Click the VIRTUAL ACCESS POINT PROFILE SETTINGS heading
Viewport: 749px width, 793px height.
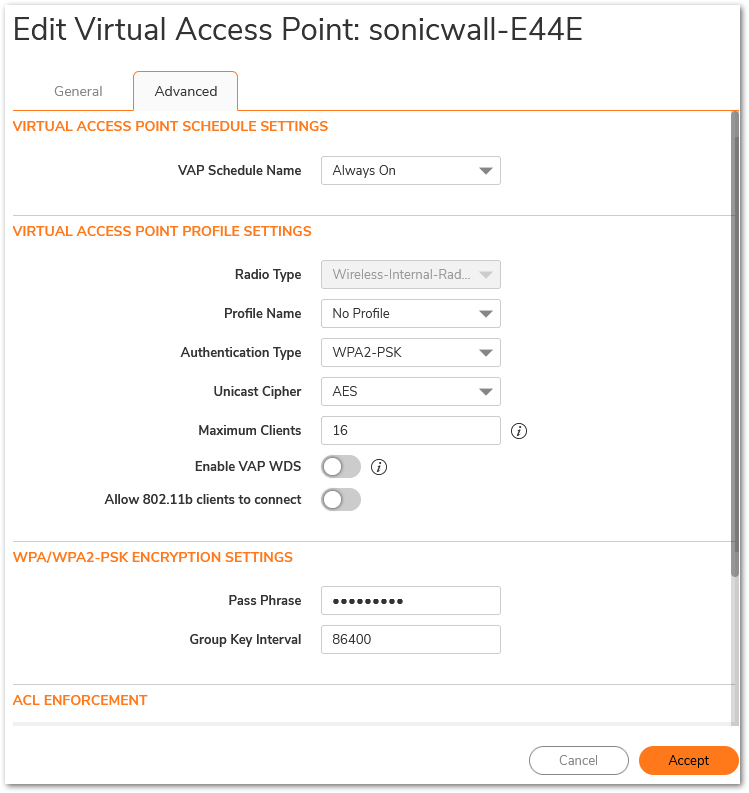click(x=162, y=231)
